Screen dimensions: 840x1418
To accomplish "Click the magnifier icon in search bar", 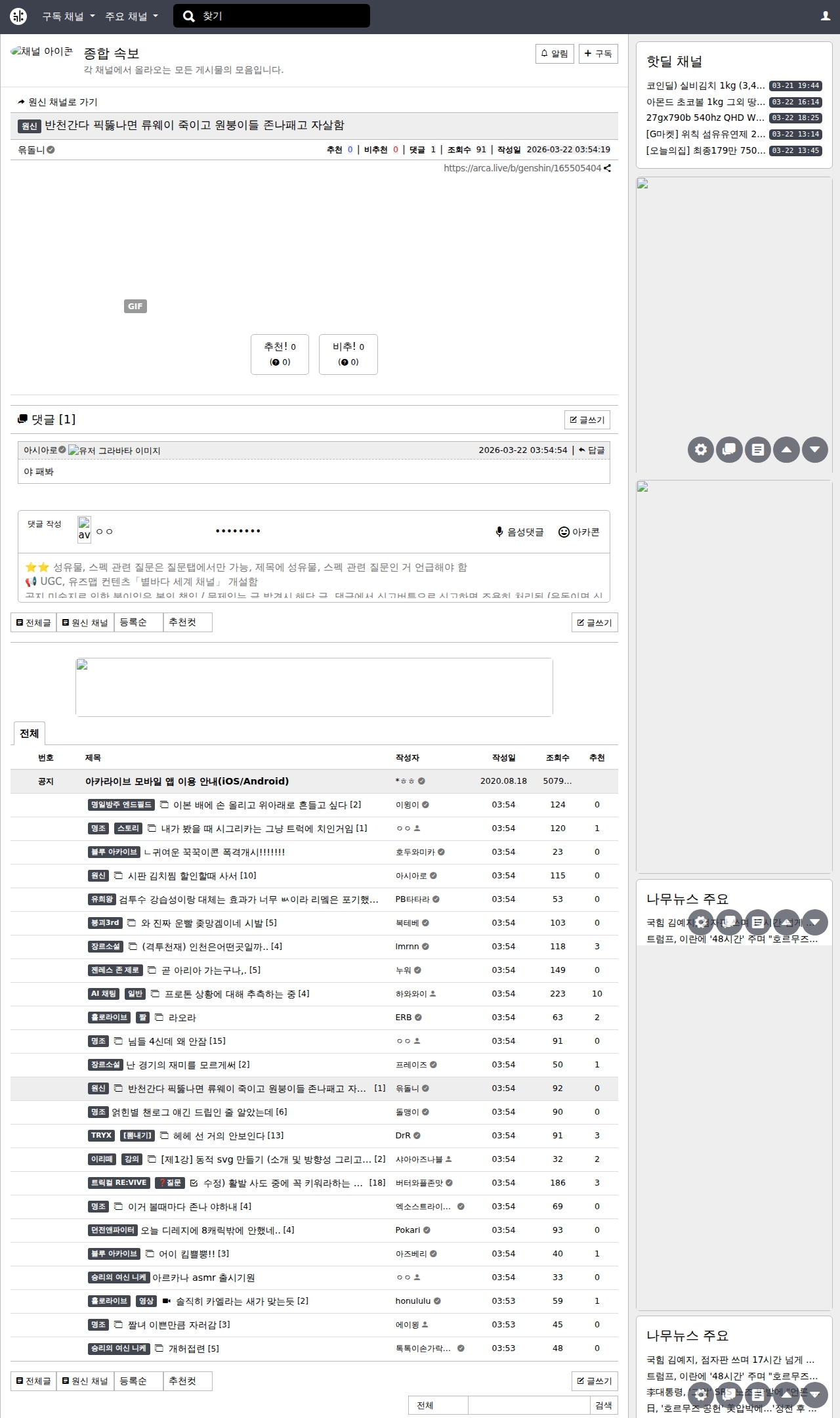I will click(x=189, y=16).
